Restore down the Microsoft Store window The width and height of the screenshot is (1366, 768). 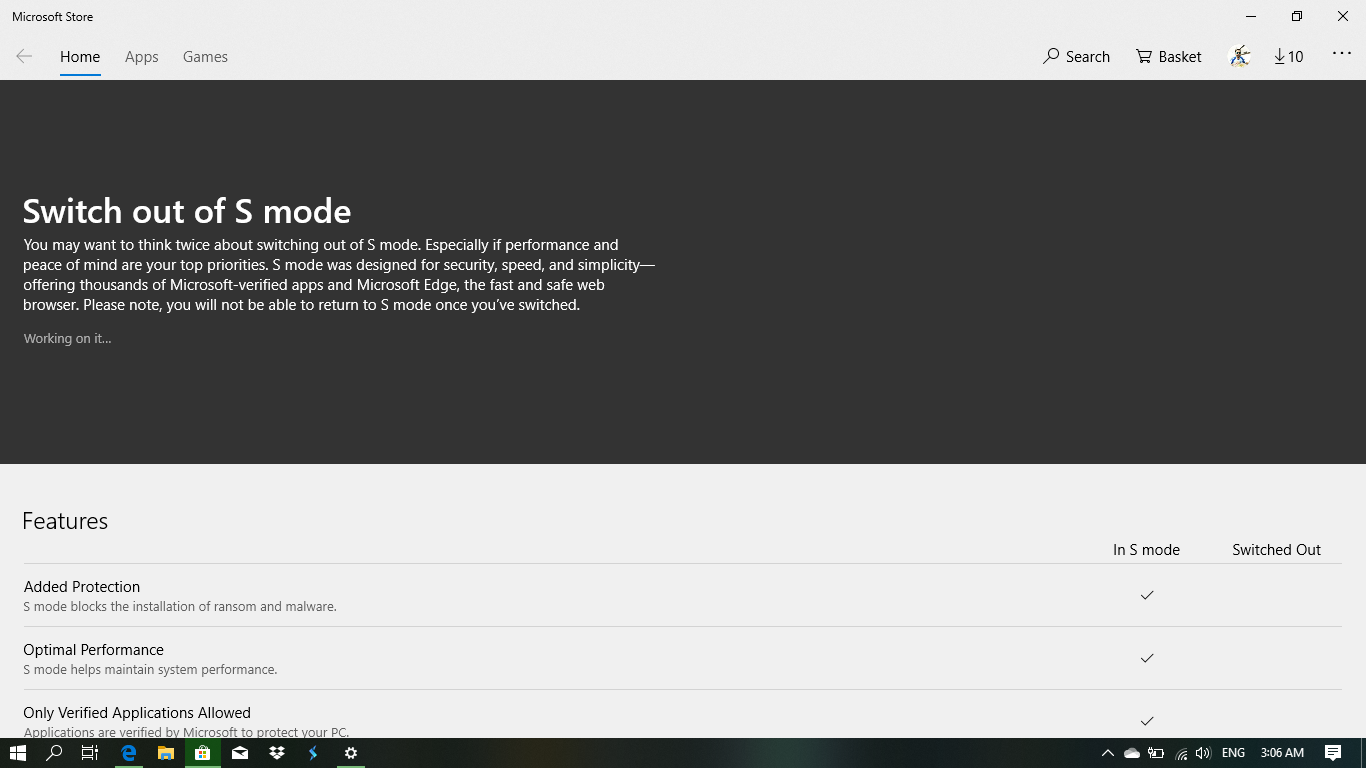pos(1297,16)
